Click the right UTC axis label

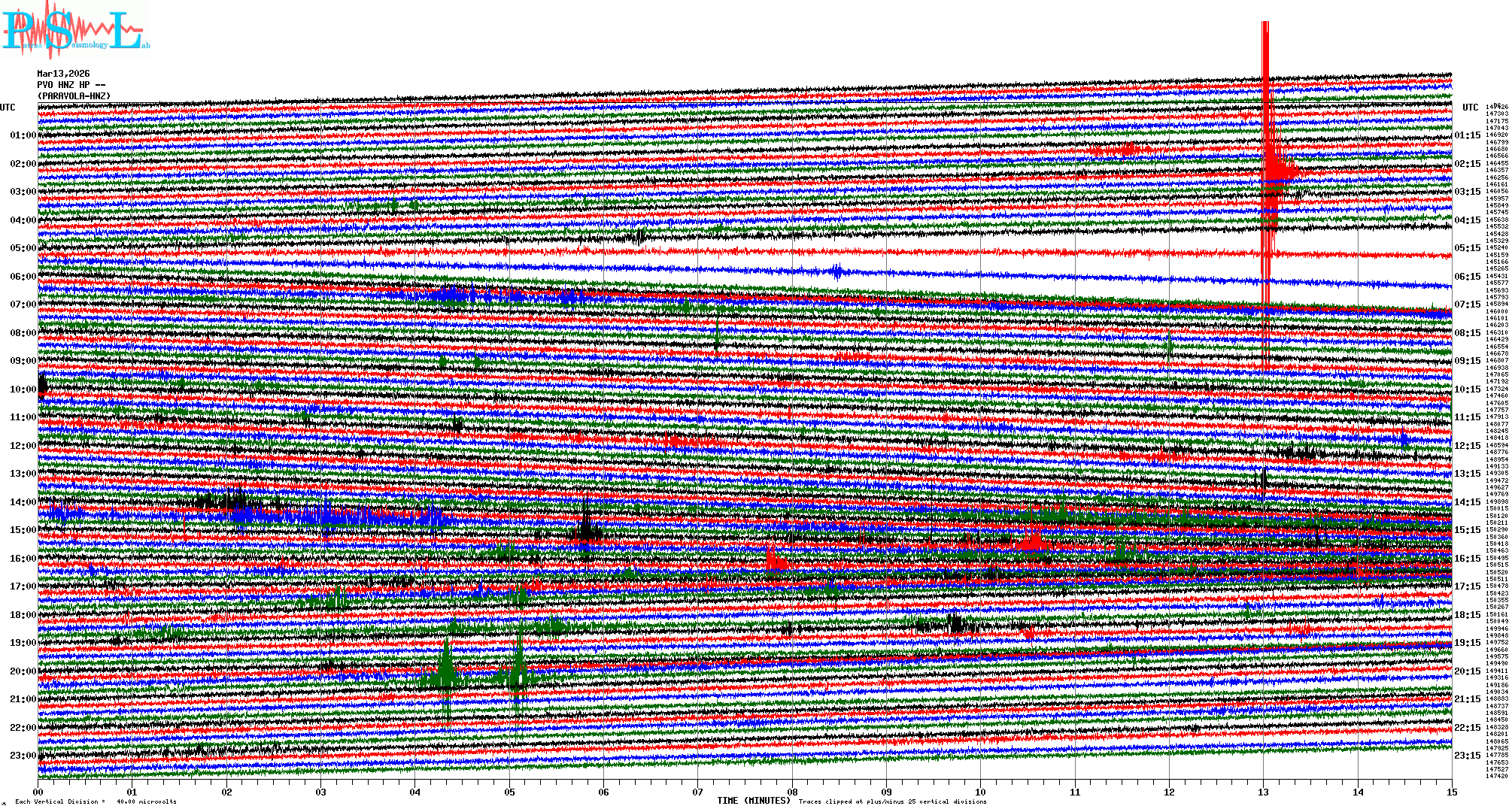click(1470, 108)
